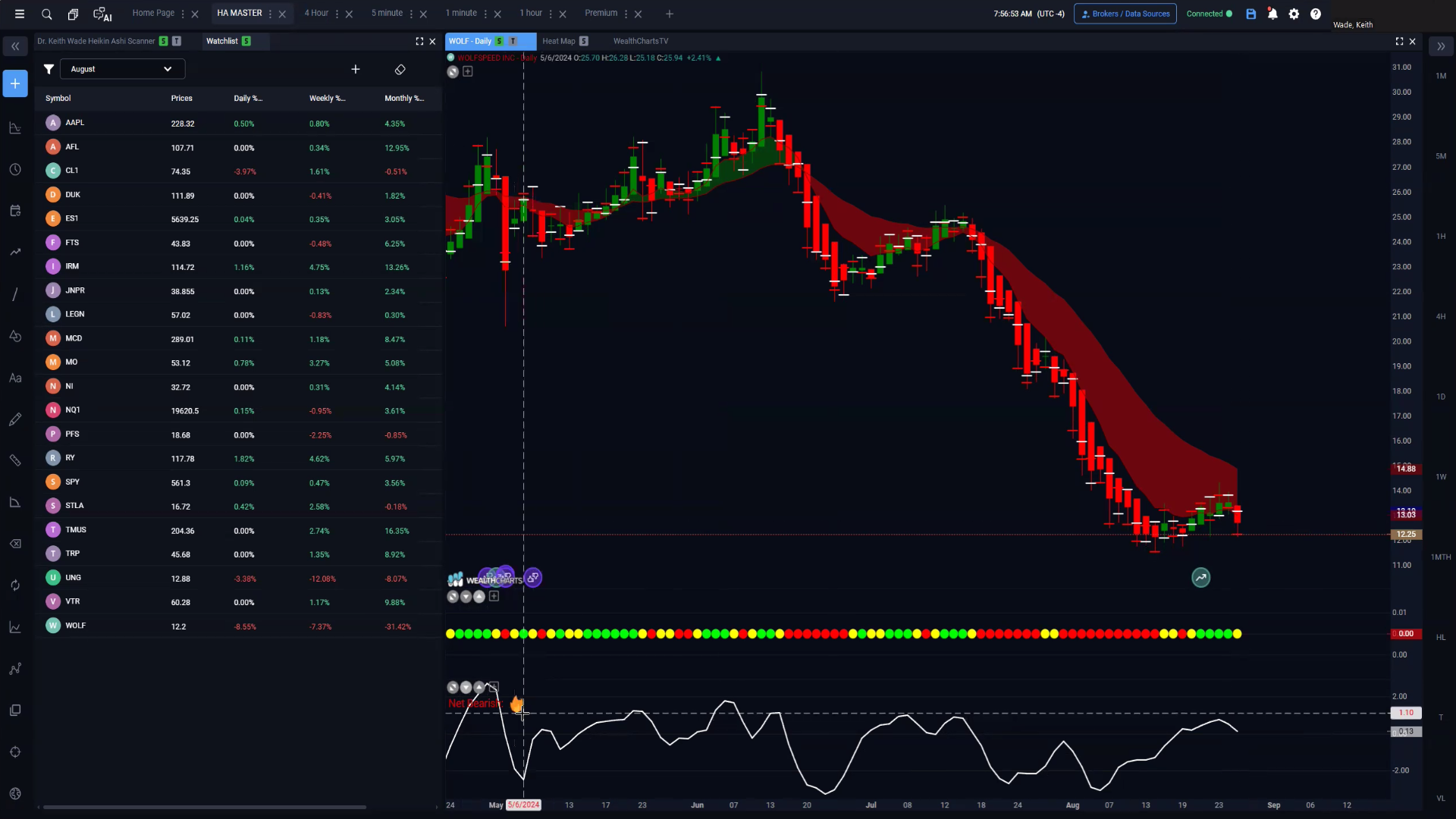Select the trend line drawing tool
Viewport: 1456px width, 819px height.
point(15,294)
